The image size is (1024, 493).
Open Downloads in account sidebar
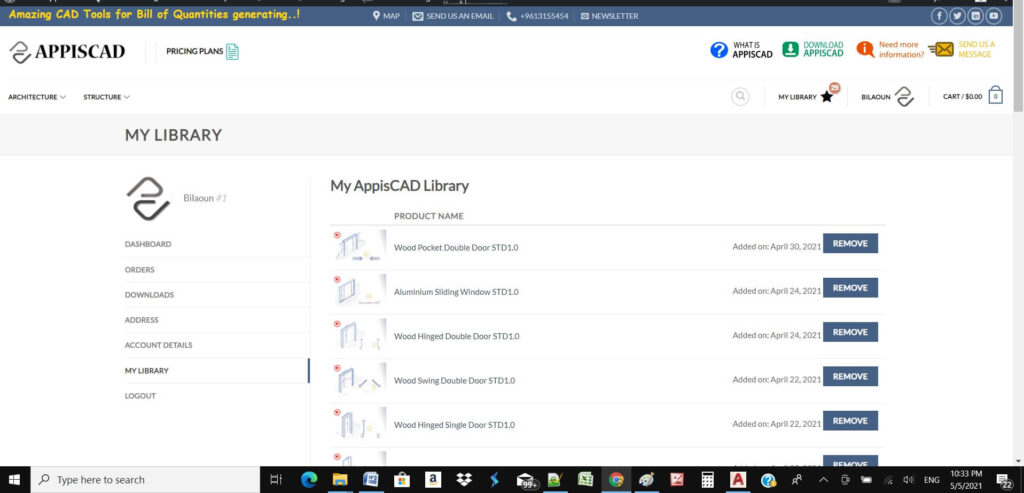click(x=150, y=295)
